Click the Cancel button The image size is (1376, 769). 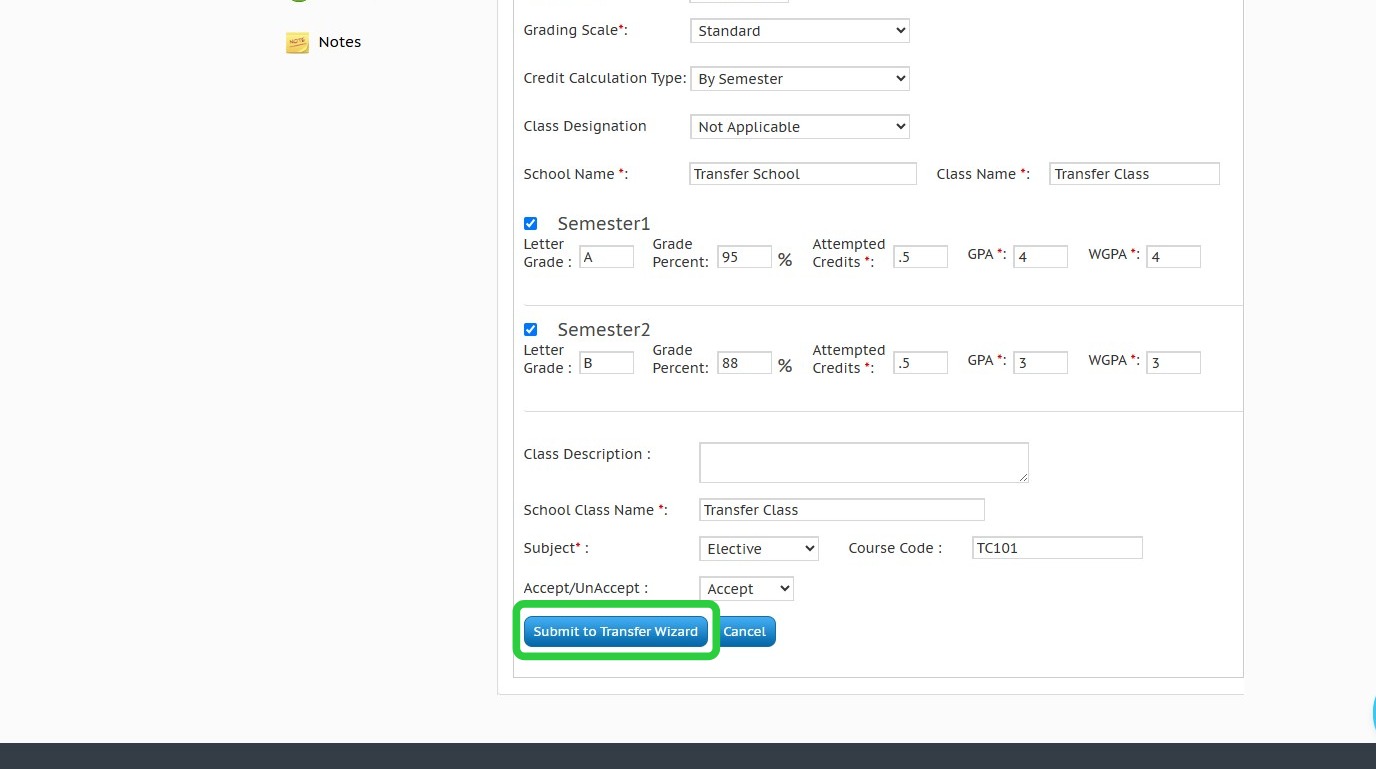click(x=744, y=631)
